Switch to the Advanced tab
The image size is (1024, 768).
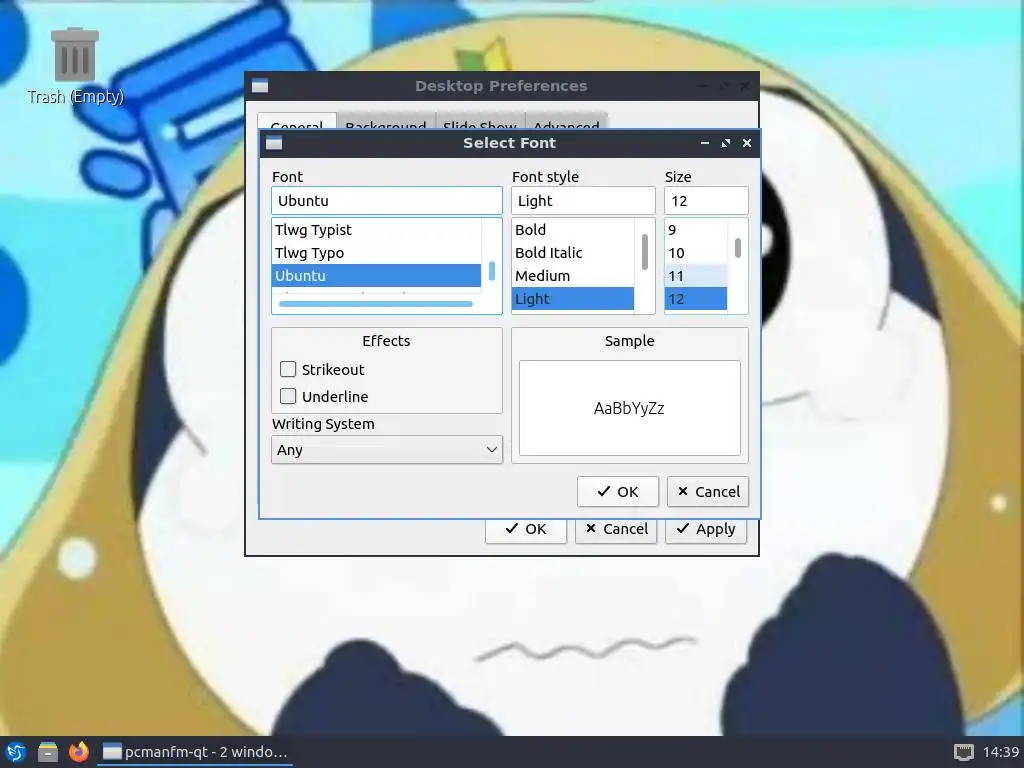pos(566,122)
